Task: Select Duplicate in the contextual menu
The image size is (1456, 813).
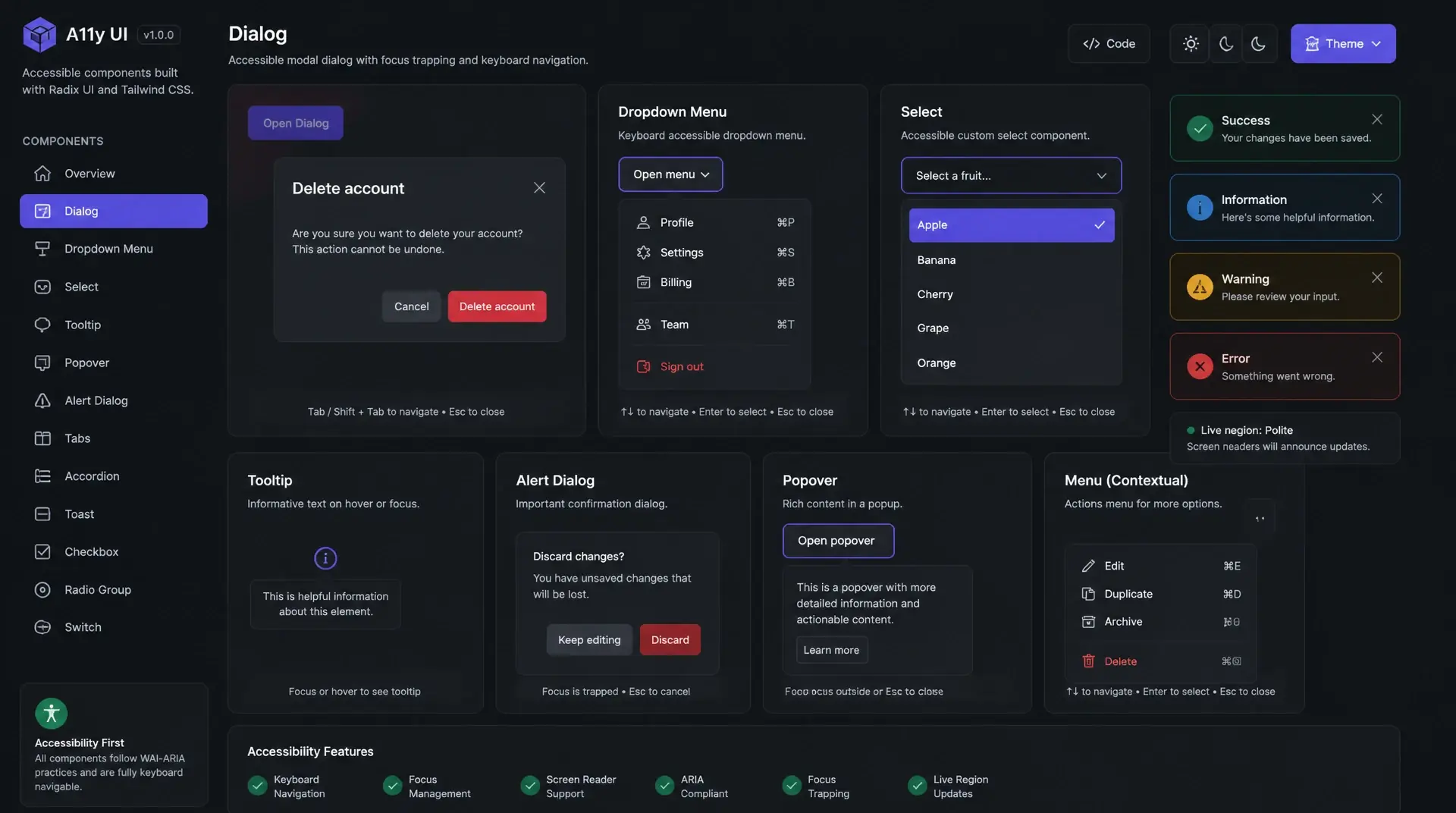Action: coord(1160,595)
